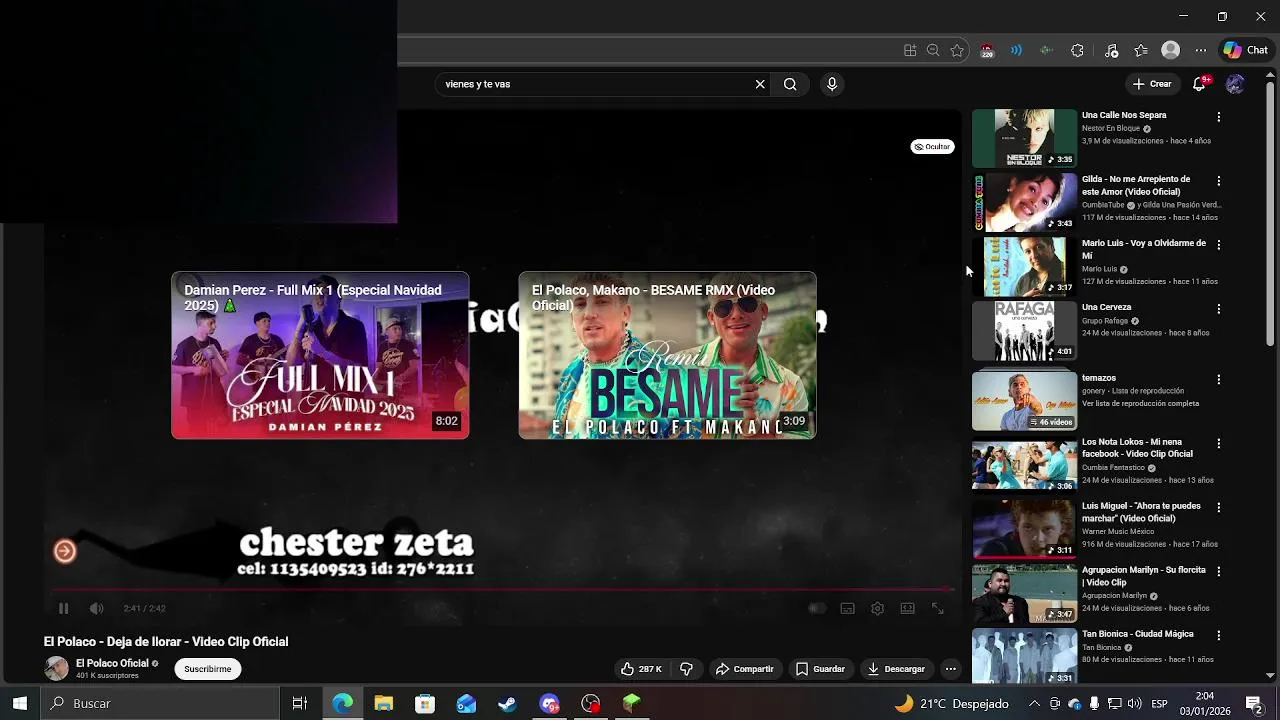Click 'Ver lista de reproducción completa'
The height and width of the screenshot is (720, 1280).
tap(1140, 403)
